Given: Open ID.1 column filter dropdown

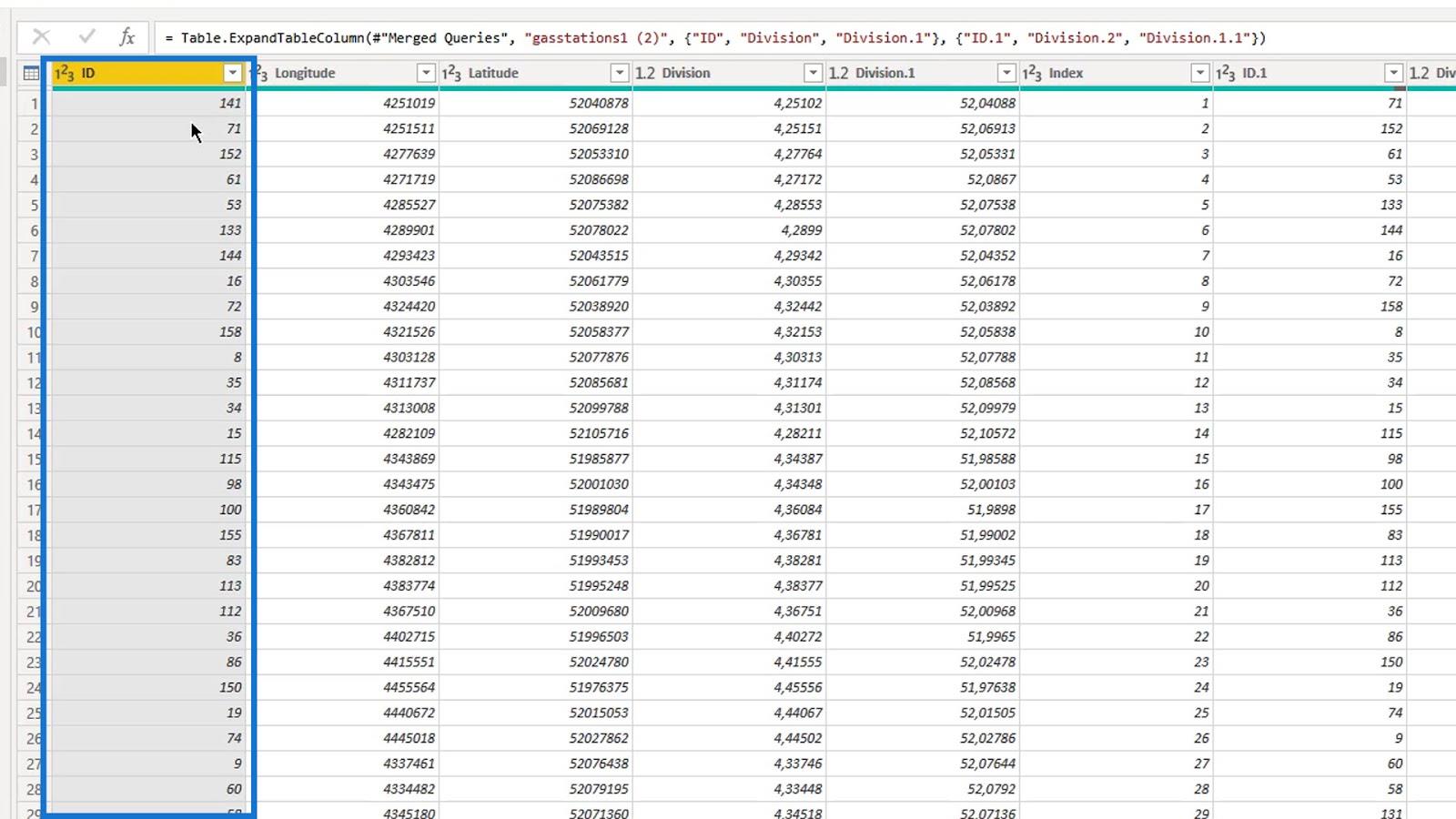Looking at the screenshot, I should (1393, 73).
